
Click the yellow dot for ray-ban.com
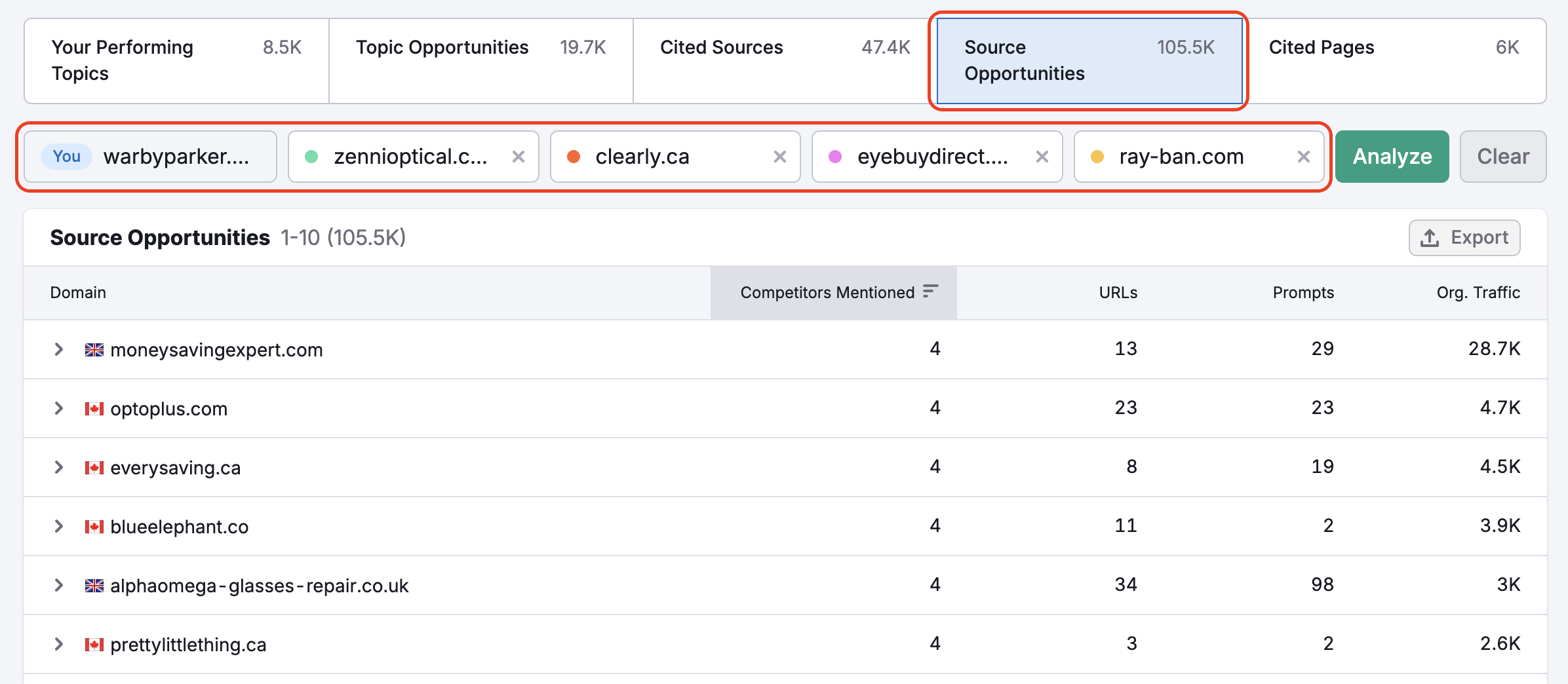coord(1097,157)
